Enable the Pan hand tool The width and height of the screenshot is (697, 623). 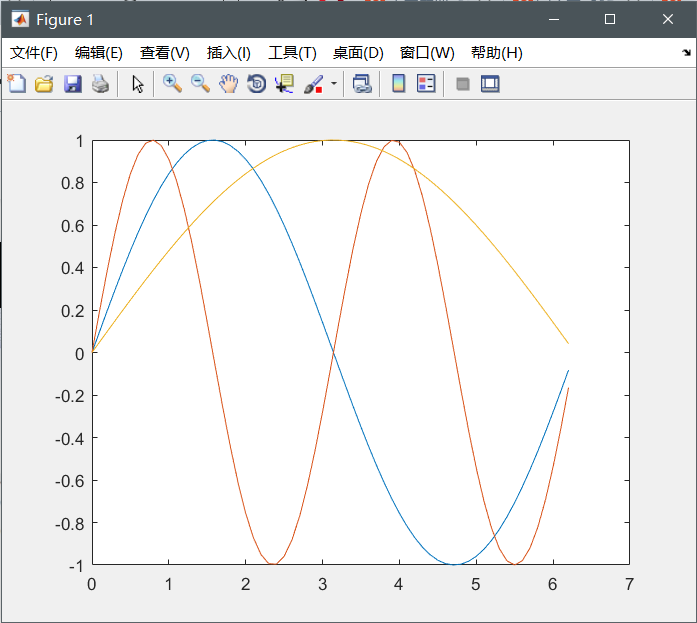228,84
